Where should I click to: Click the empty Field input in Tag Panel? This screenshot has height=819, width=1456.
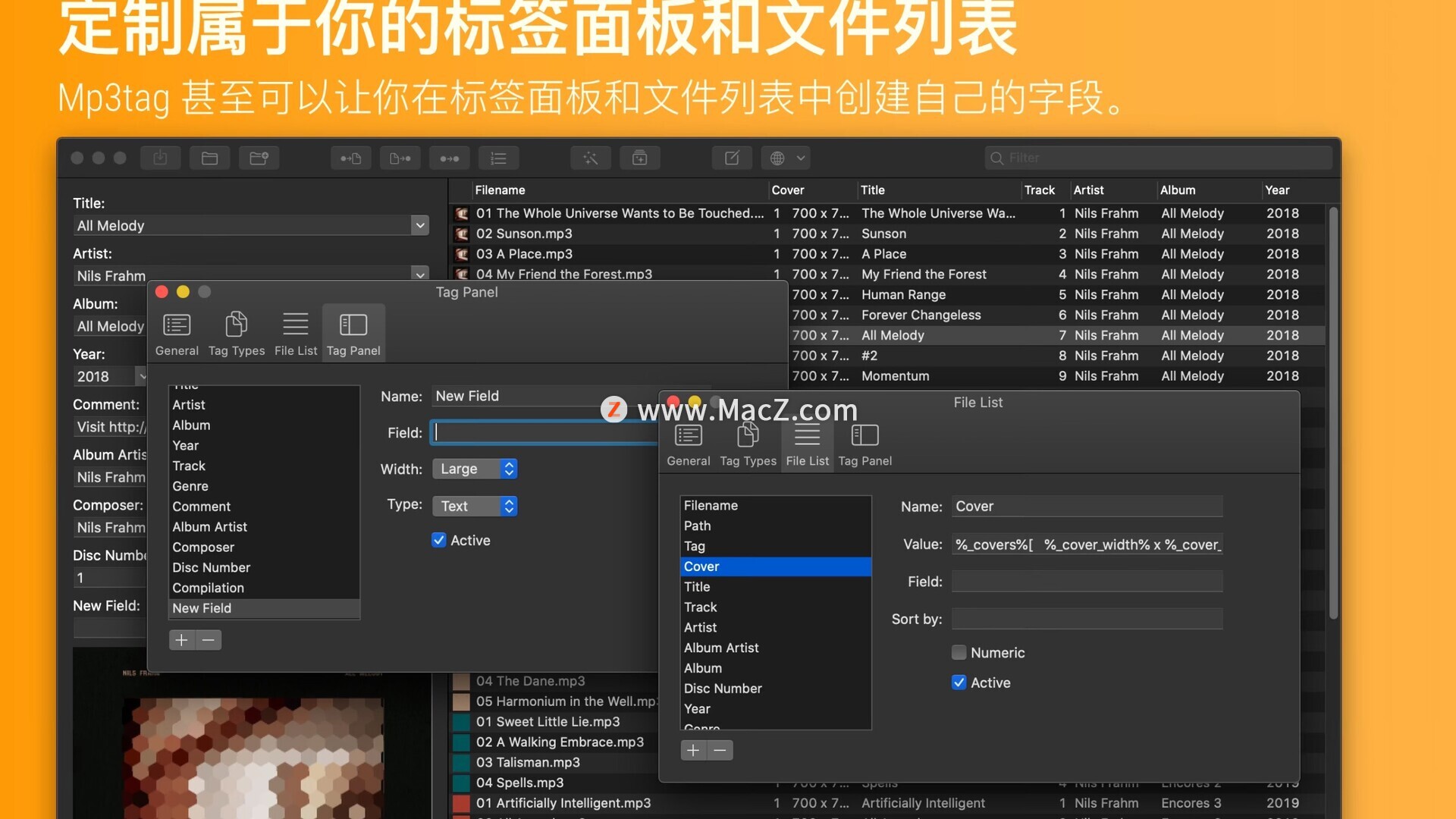pyautogui.click(x=544, y=432)
